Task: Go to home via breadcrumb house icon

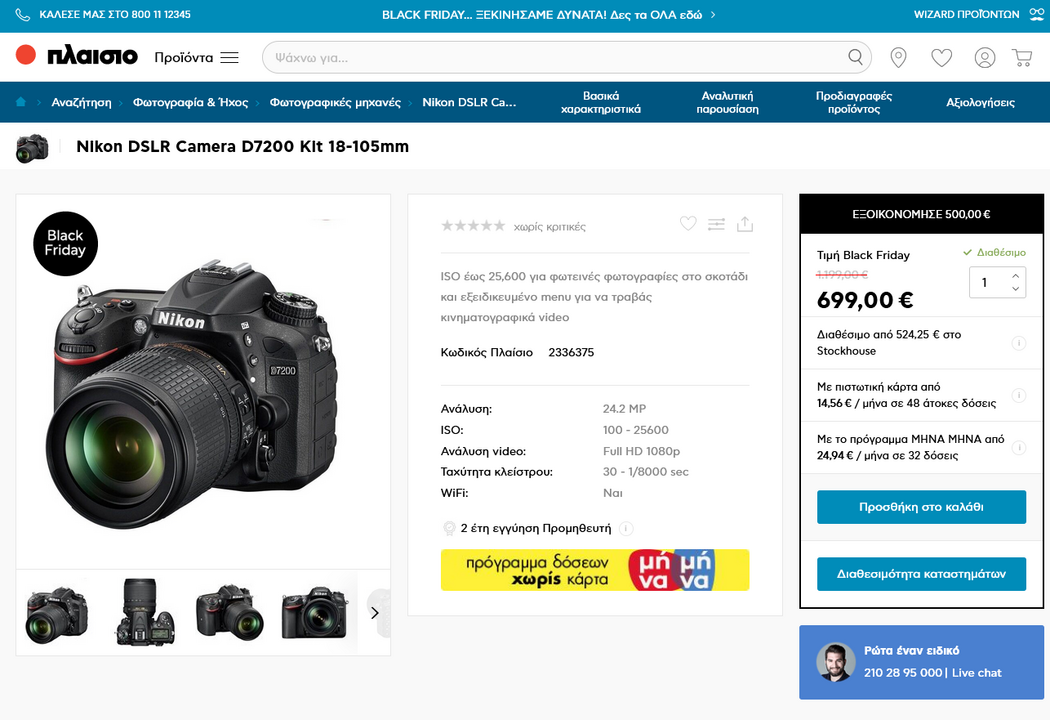Action: tap(21, 102)
